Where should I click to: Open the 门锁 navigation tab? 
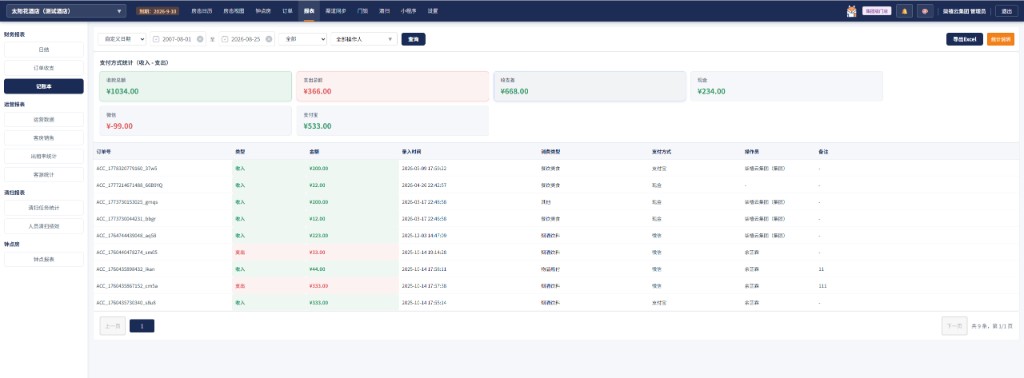tap(363, 11)
